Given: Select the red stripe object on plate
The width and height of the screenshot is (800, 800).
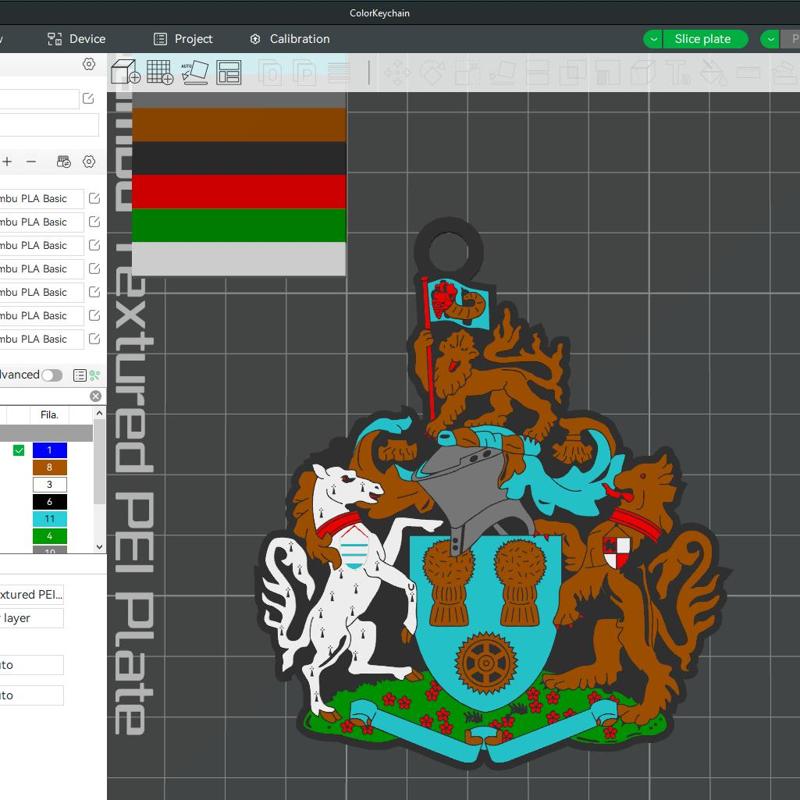Looking at the screenshot, I should pyautogui.click(x=239, y=191).
